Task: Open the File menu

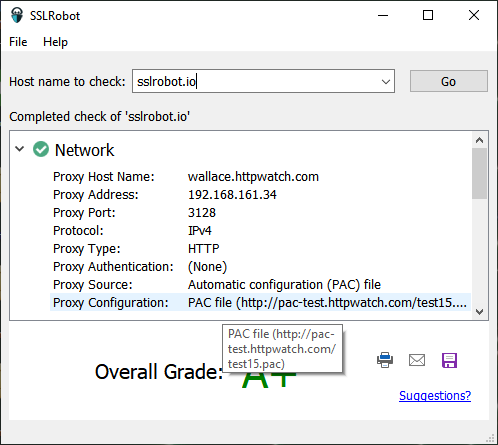Action: [x=18, y=42]
